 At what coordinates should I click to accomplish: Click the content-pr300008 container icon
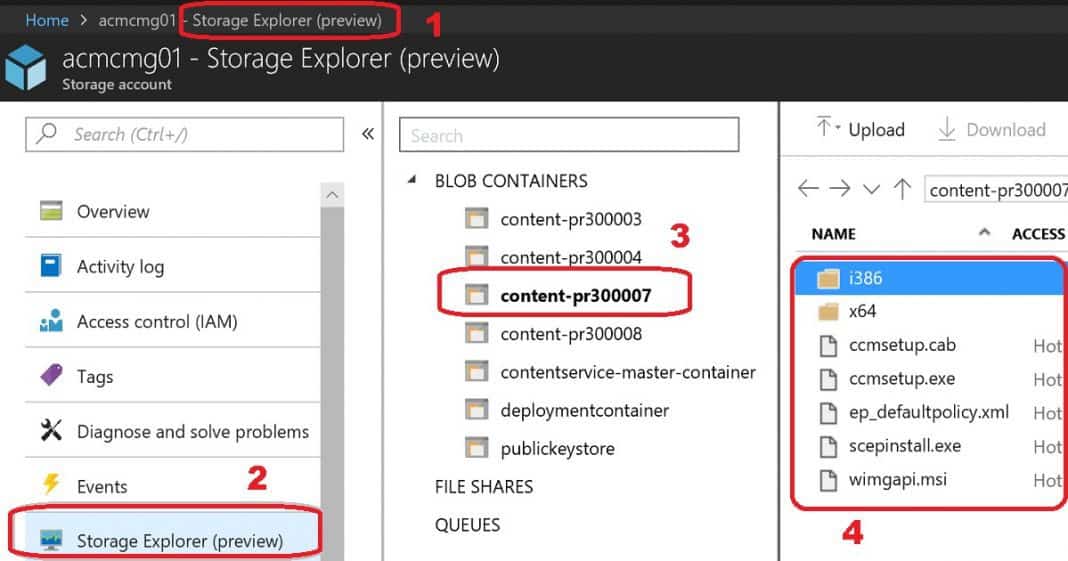(476, 333)
